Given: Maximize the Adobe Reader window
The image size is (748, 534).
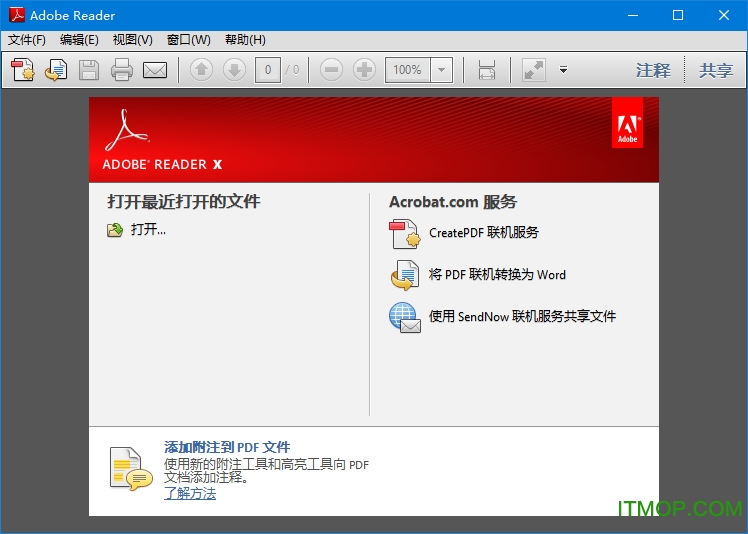Looking at the screenshot, I should tap(678, 15).
